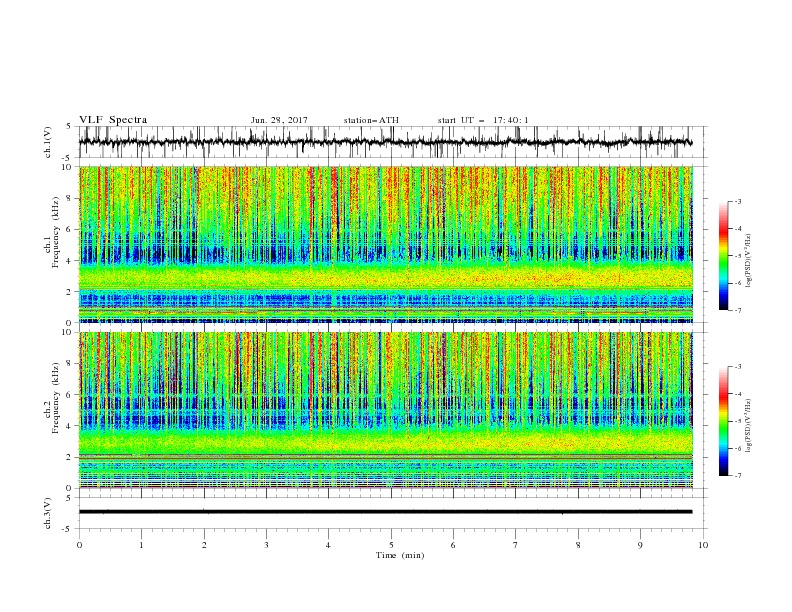Image resolution: width=792 pixels, height=612 pixels.
Task: Click the log(PSD) label beside ch.2 colorbar
Action: pos(749,426)
